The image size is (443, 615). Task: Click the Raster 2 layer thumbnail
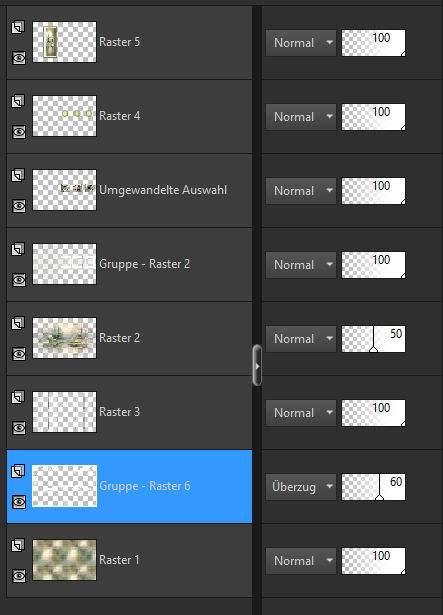(x=64, y=338)
